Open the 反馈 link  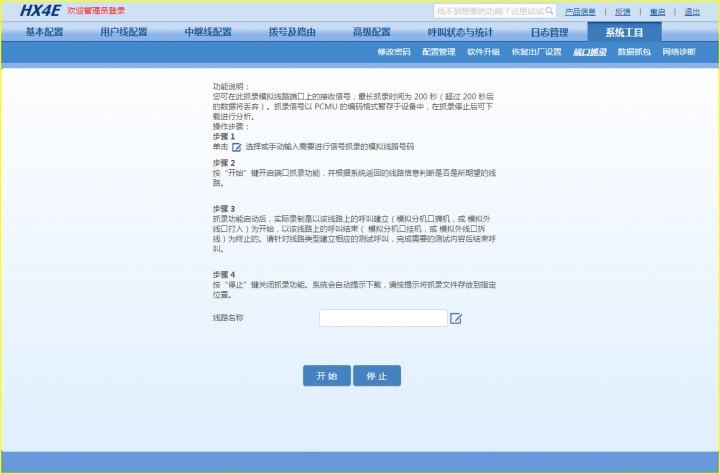623,12
